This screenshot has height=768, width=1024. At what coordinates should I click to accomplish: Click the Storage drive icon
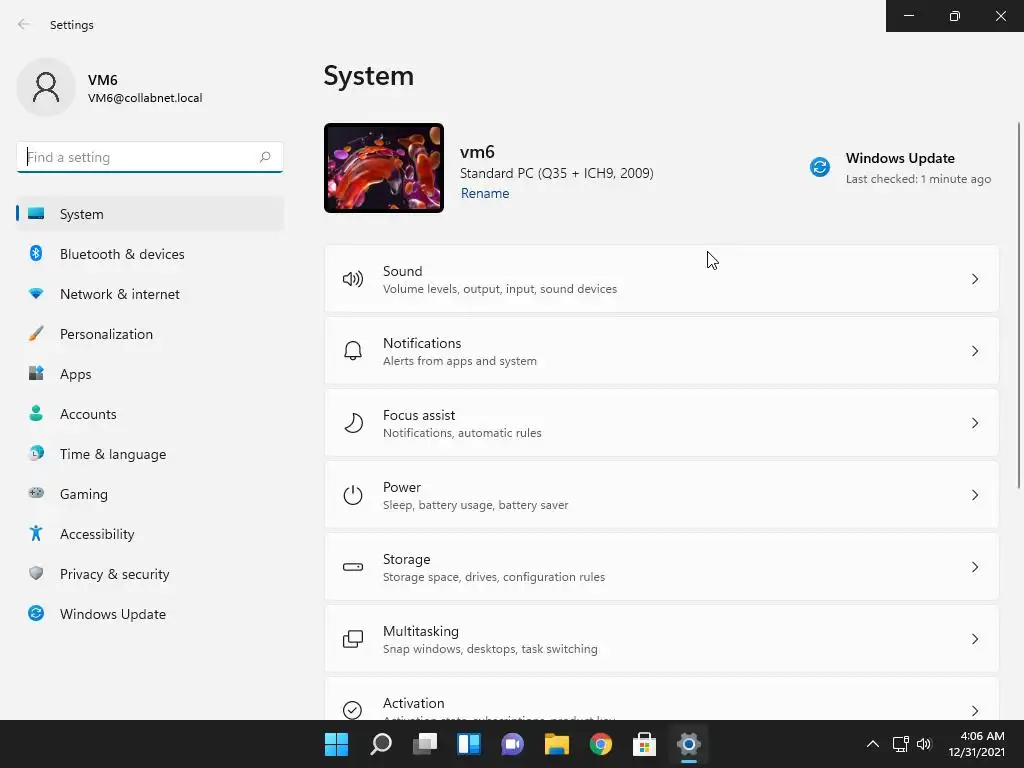click(x=353, y=567)
